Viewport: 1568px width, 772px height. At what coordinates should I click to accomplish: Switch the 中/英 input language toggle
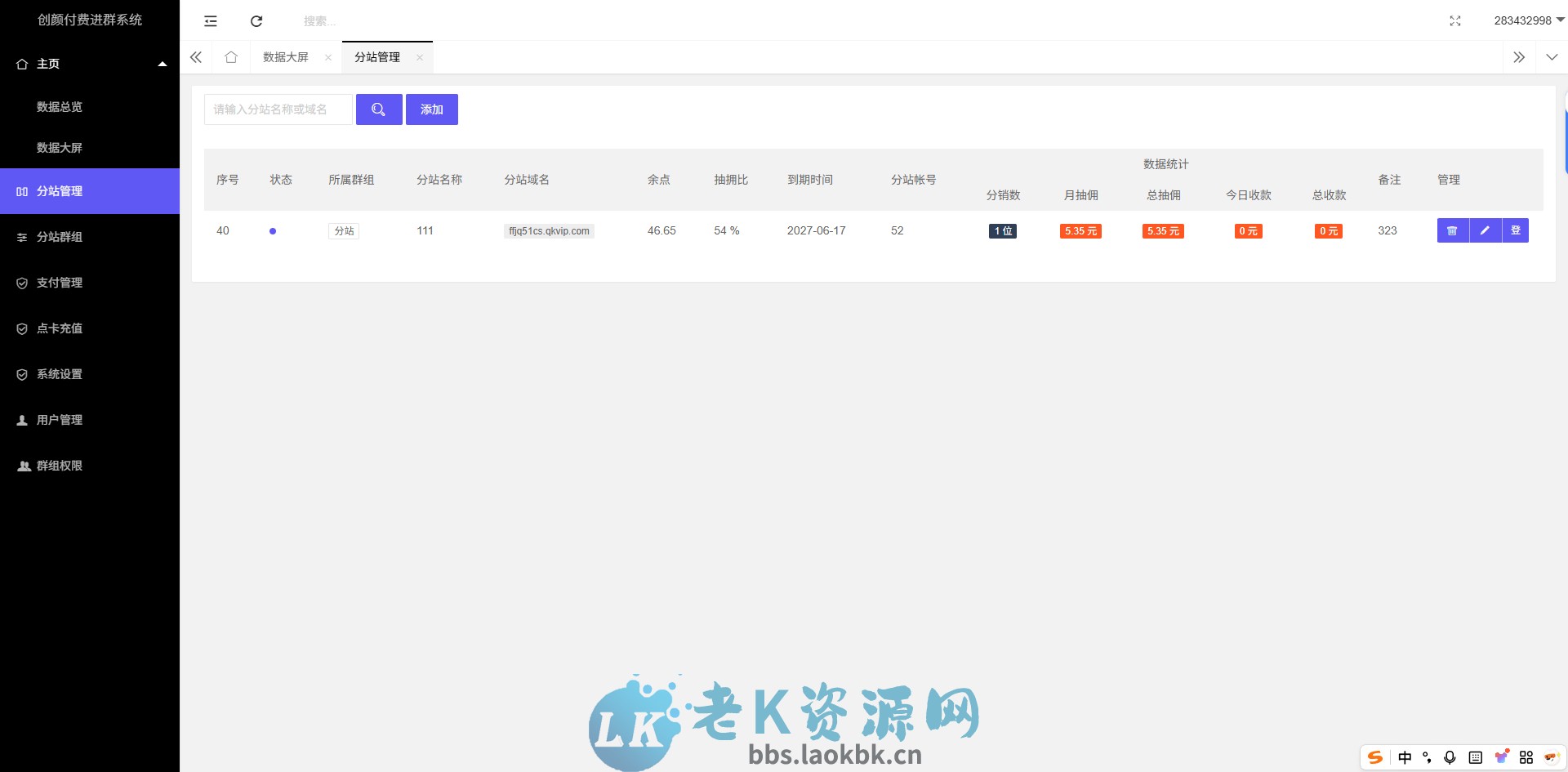pyautogui.click(x=1404, y=758)
